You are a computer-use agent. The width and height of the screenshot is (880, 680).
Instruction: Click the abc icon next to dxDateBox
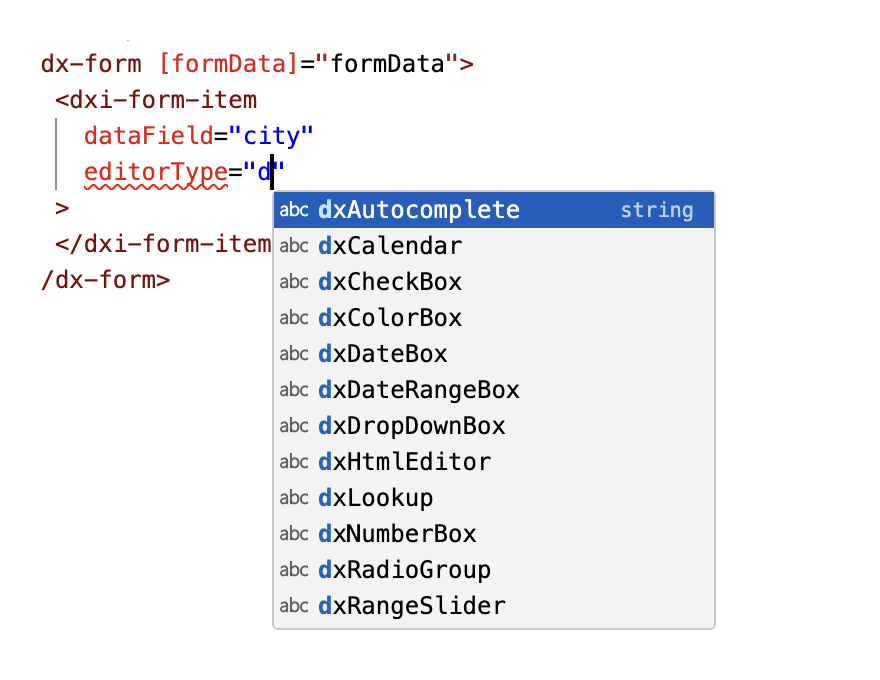click(294, 354)
